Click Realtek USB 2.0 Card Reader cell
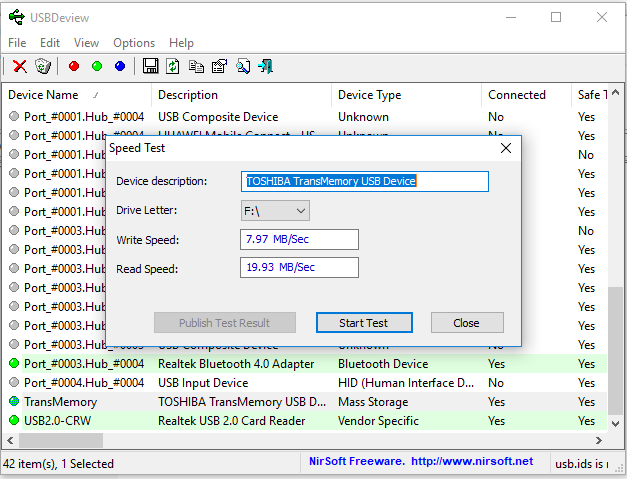 232,421
